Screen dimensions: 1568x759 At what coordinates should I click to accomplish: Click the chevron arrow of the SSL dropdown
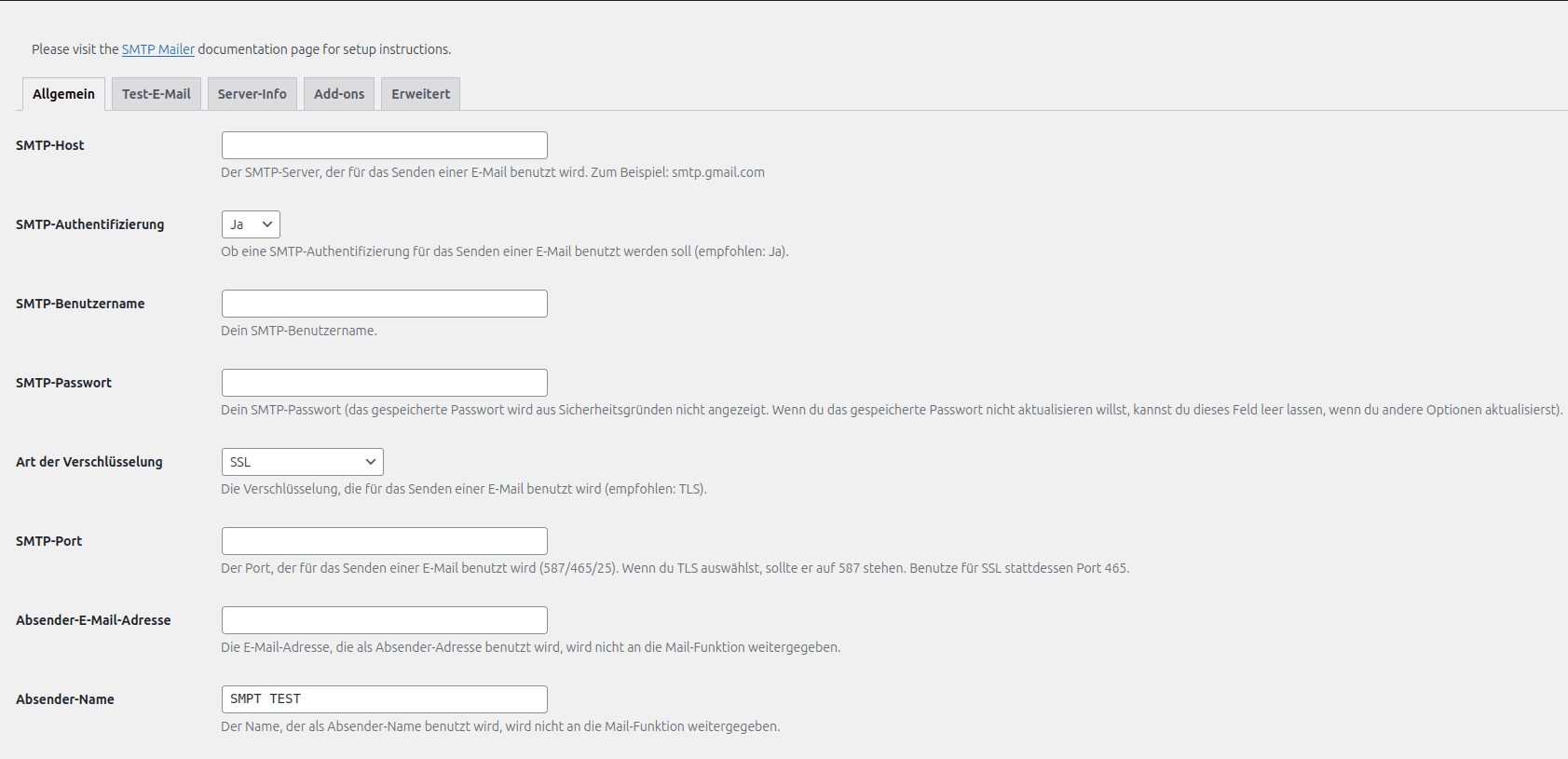(x=371, y=462)
